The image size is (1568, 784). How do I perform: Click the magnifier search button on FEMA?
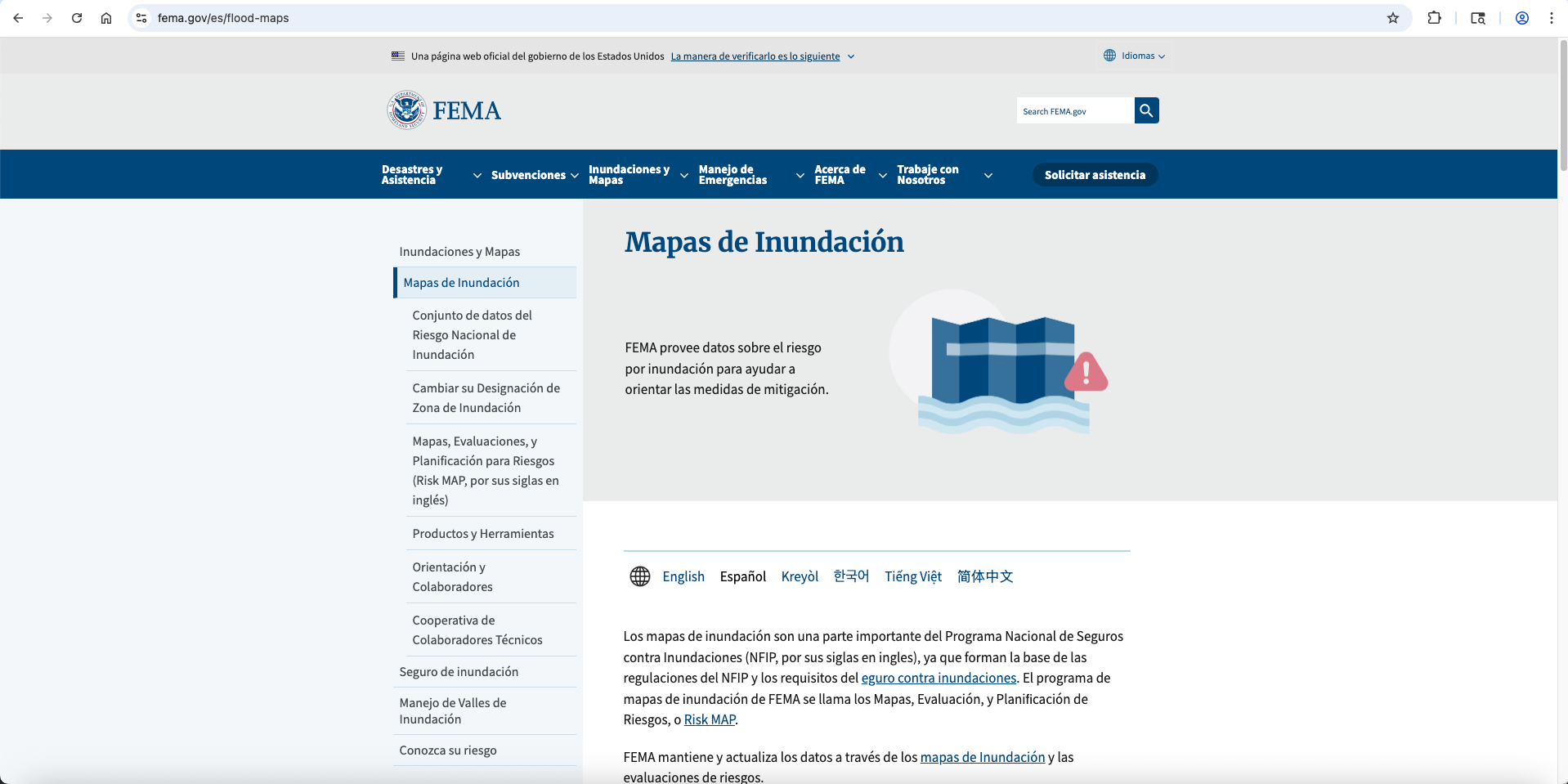pyautogui.click(x=1146, y=110)
